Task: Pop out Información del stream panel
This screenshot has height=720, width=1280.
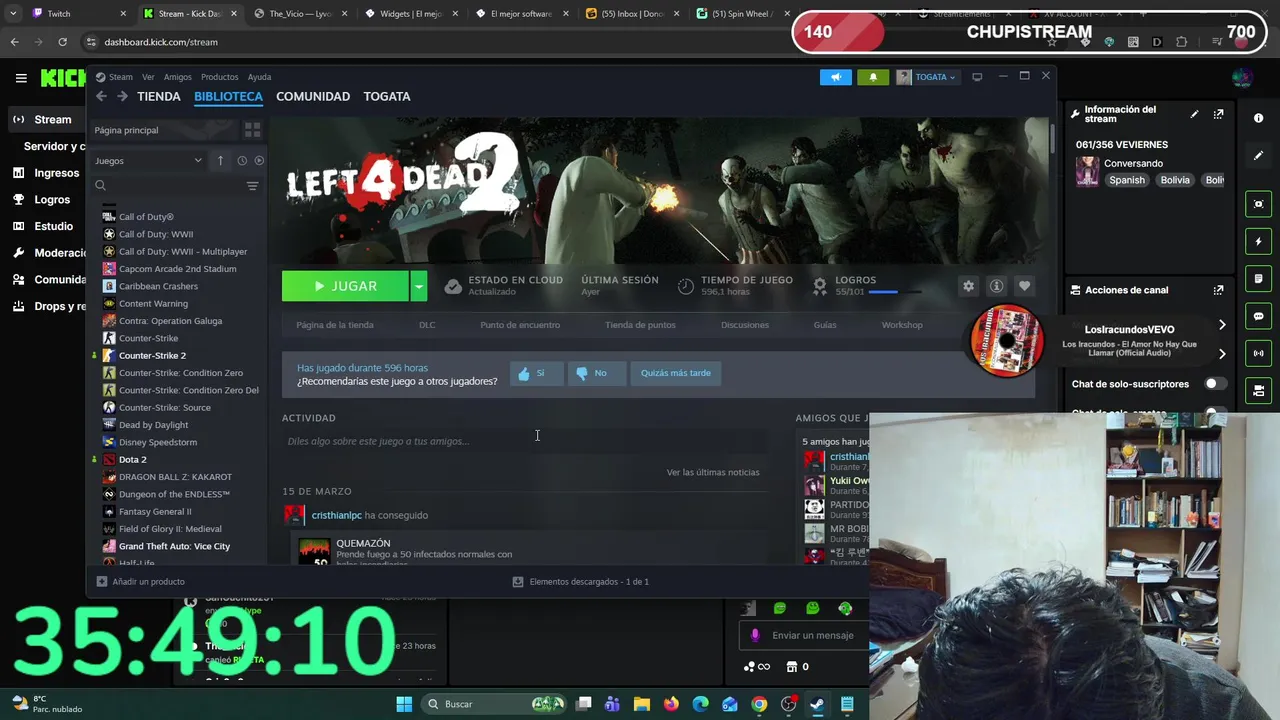Action: (x=1218, y=115)
